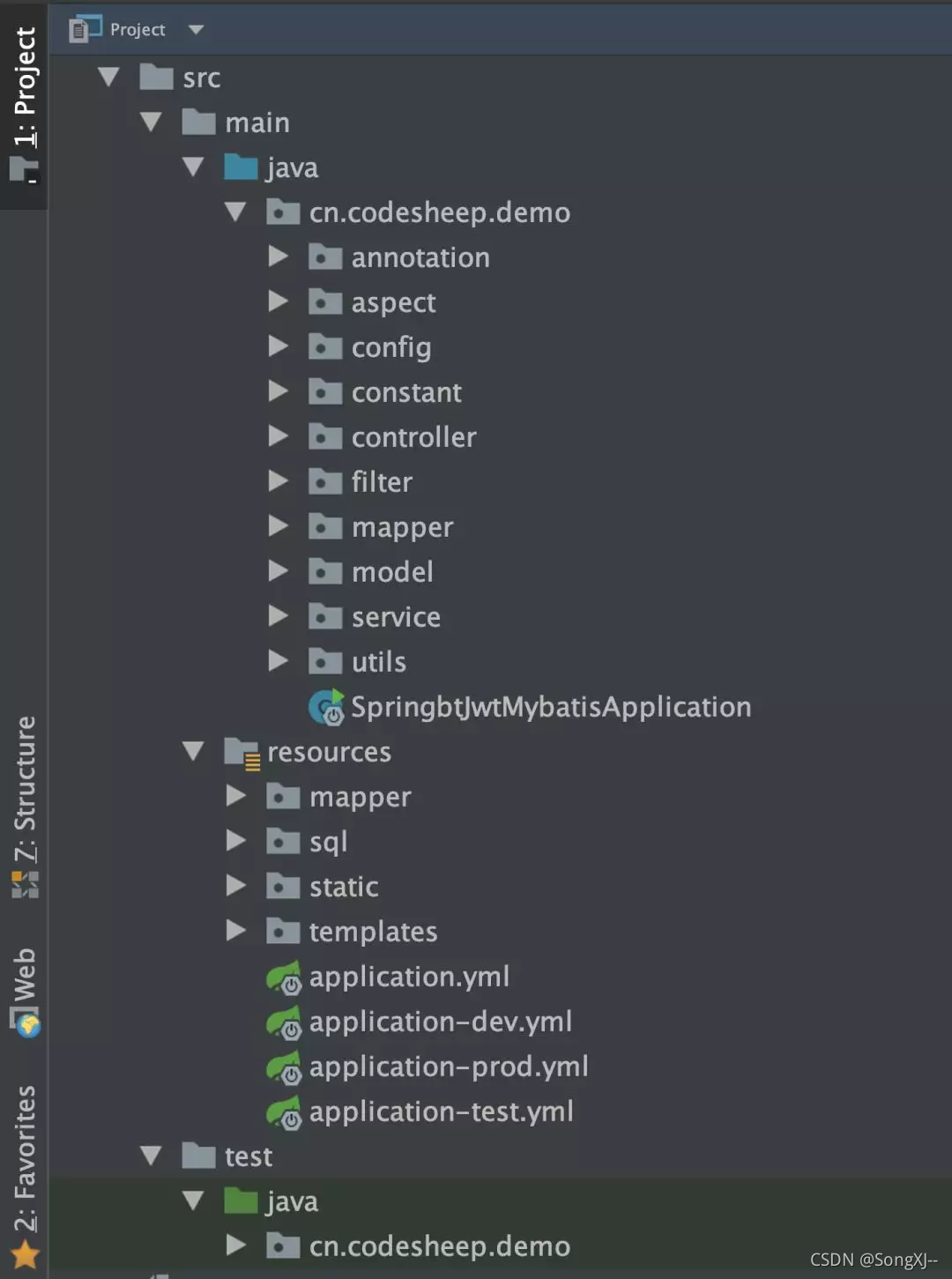The width and height of the screenshot is (952, 1279).
Task: Open the Project view dropdown arrow
Action: (195, 27)
